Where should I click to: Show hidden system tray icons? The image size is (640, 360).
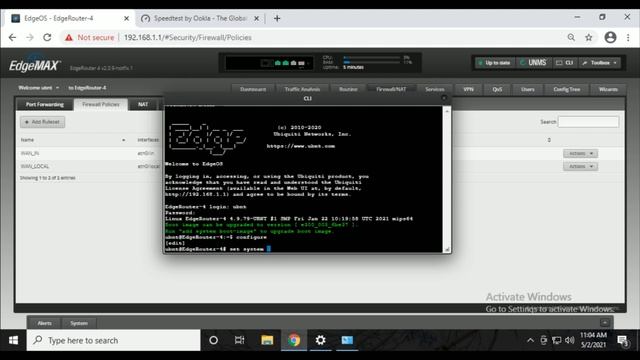point(530,340)
